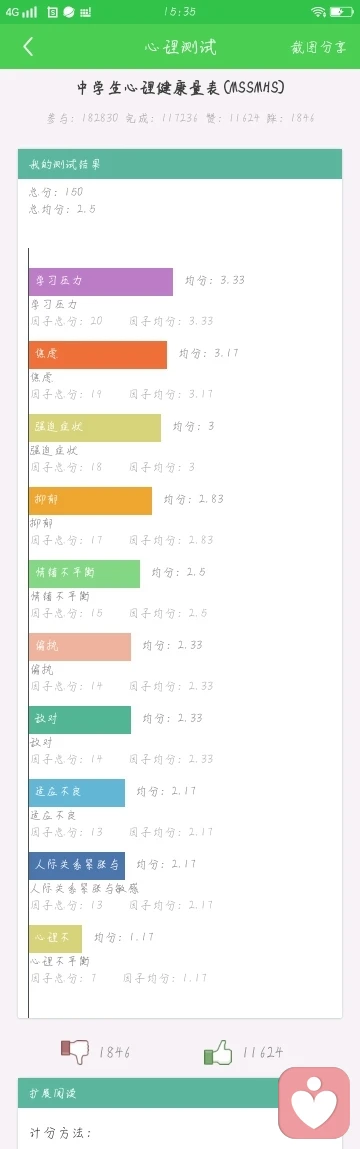
Task: Tap the 4G signal indicator
Action: [21, 12]
